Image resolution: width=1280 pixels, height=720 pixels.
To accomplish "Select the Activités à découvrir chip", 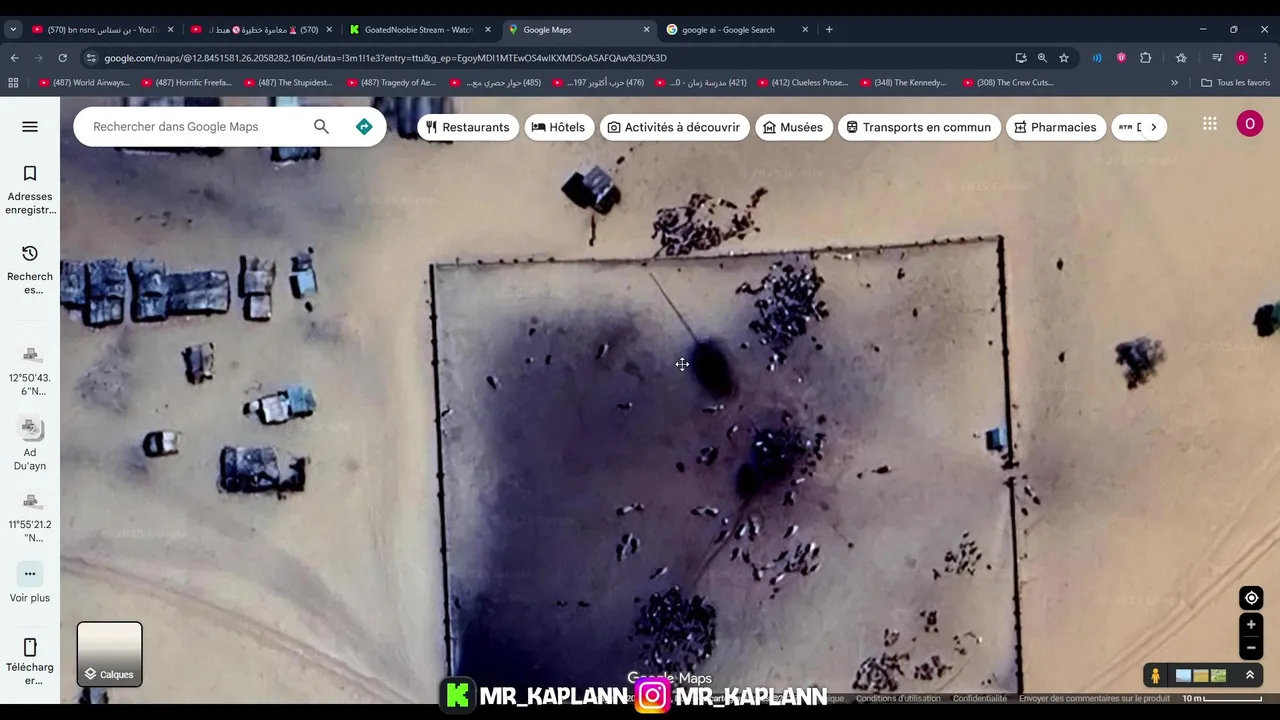I will pyautogui.click(x=674, y=127).
